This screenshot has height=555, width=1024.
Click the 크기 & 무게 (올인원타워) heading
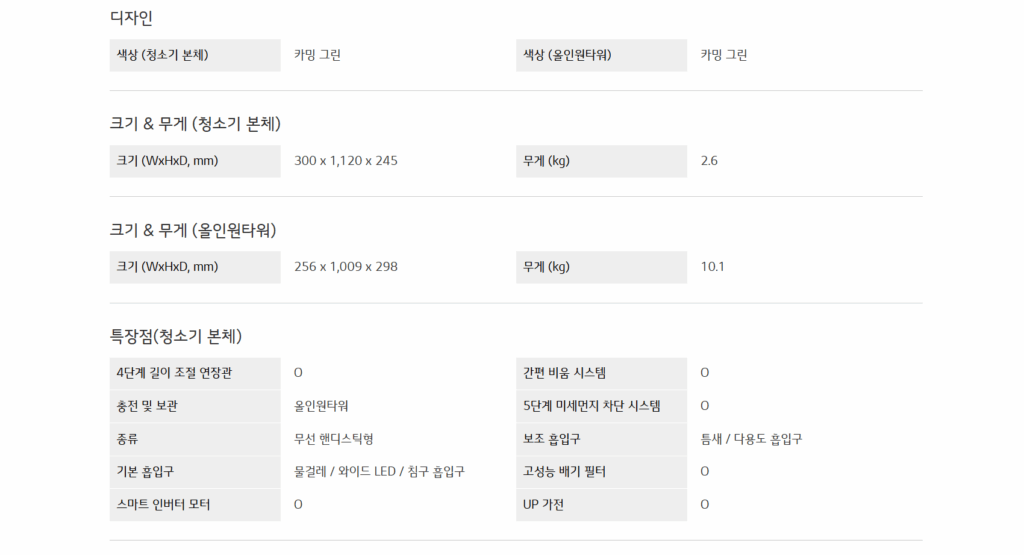192,230
